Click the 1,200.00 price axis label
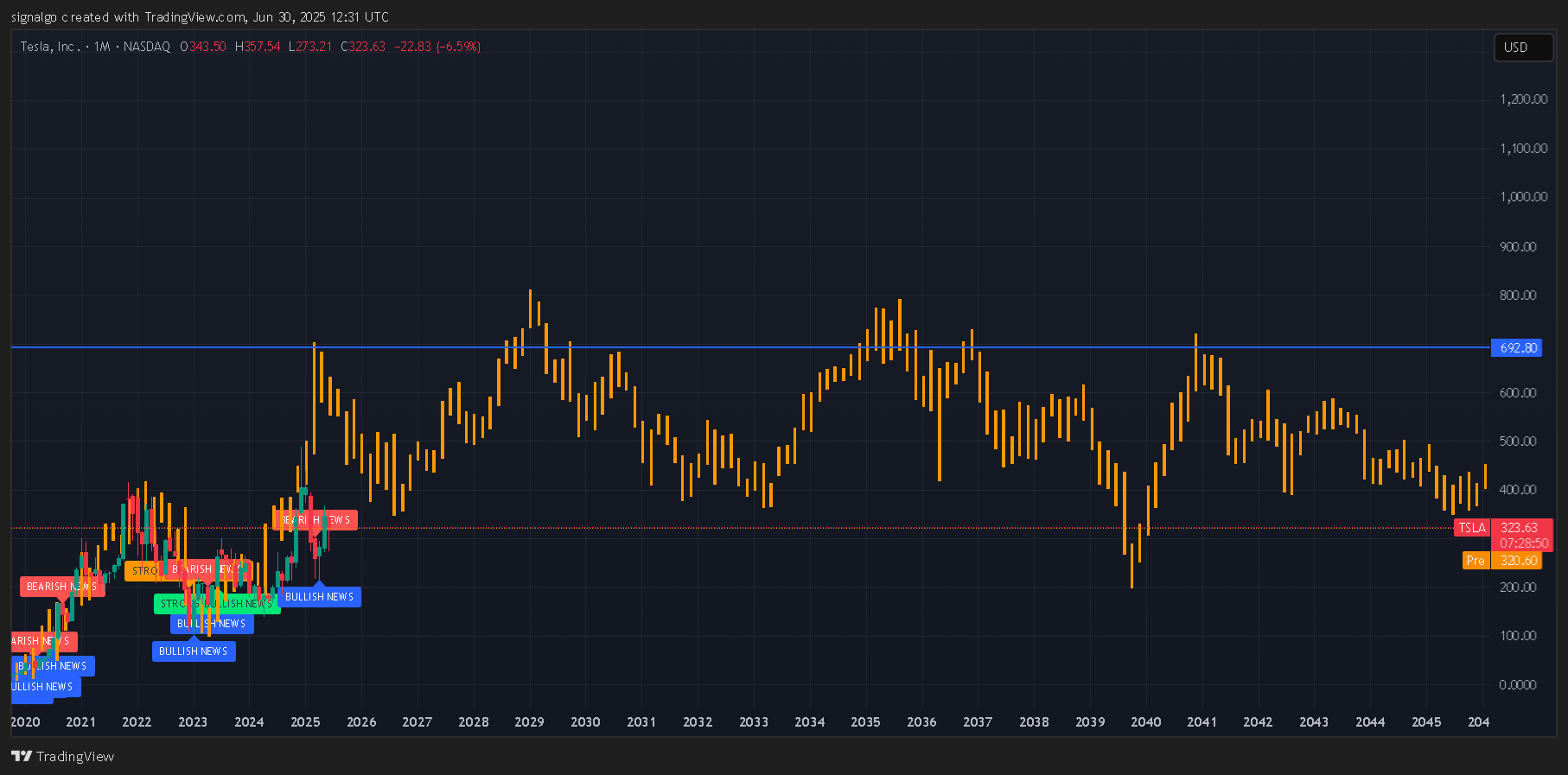 (1523, 99)
